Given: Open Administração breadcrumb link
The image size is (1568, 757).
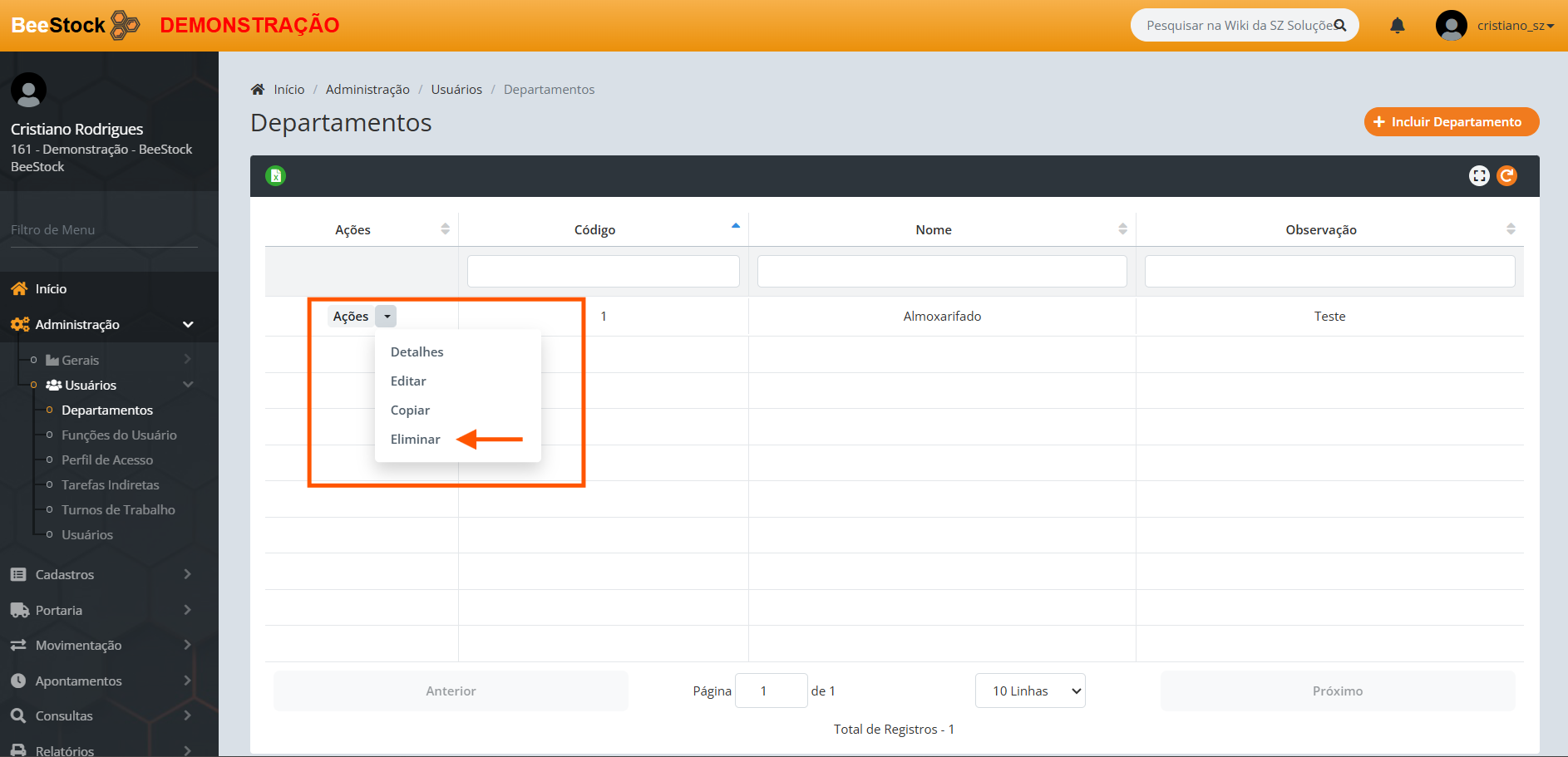Looking at the screenshot, I should pos(367,90).
